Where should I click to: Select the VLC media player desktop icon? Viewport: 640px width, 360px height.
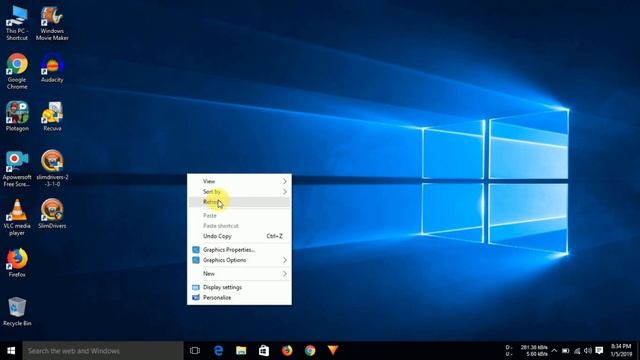[17, 218]
